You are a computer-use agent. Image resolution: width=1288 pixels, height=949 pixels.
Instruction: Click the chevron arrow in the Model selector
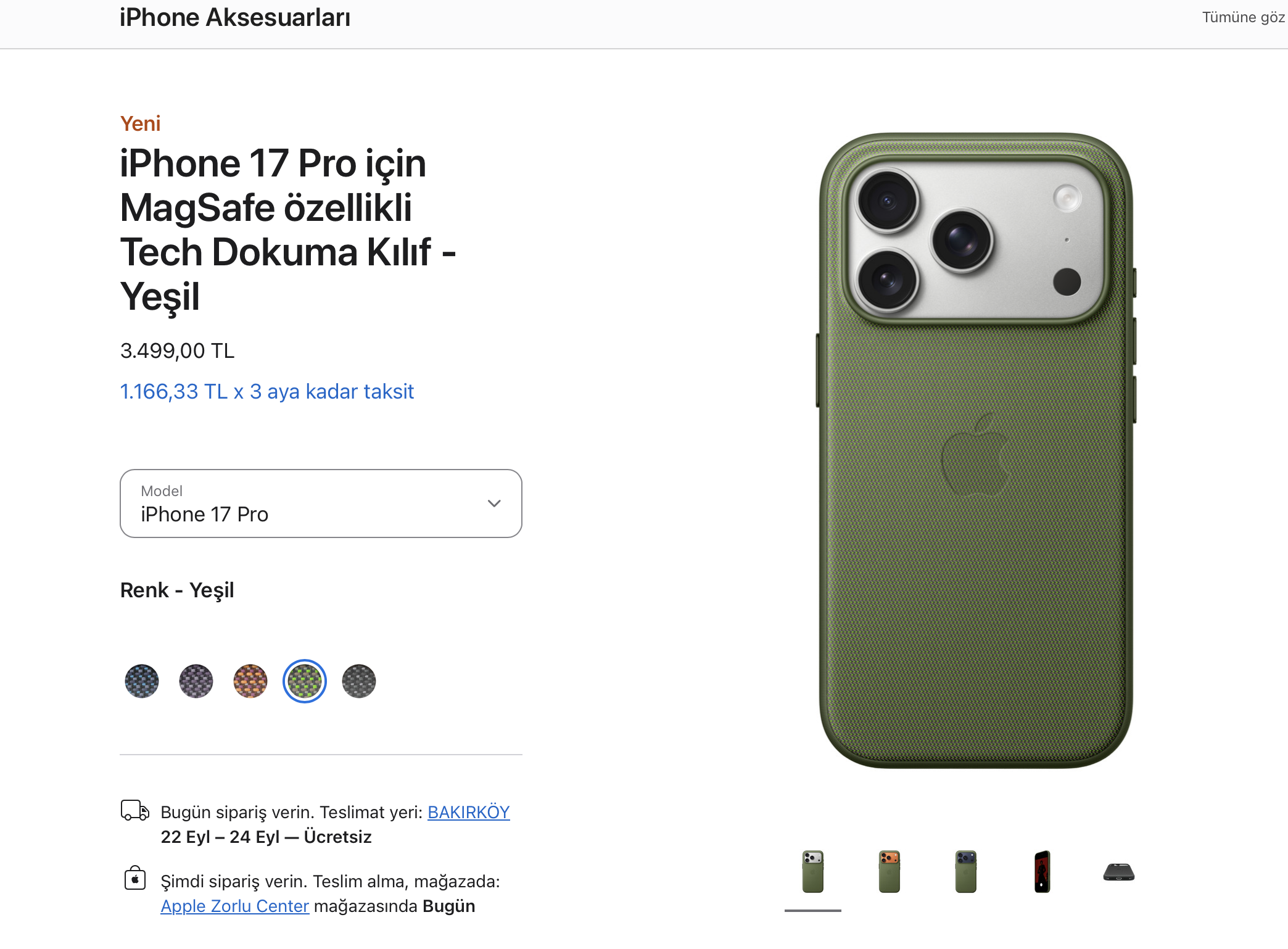point(494,504)
